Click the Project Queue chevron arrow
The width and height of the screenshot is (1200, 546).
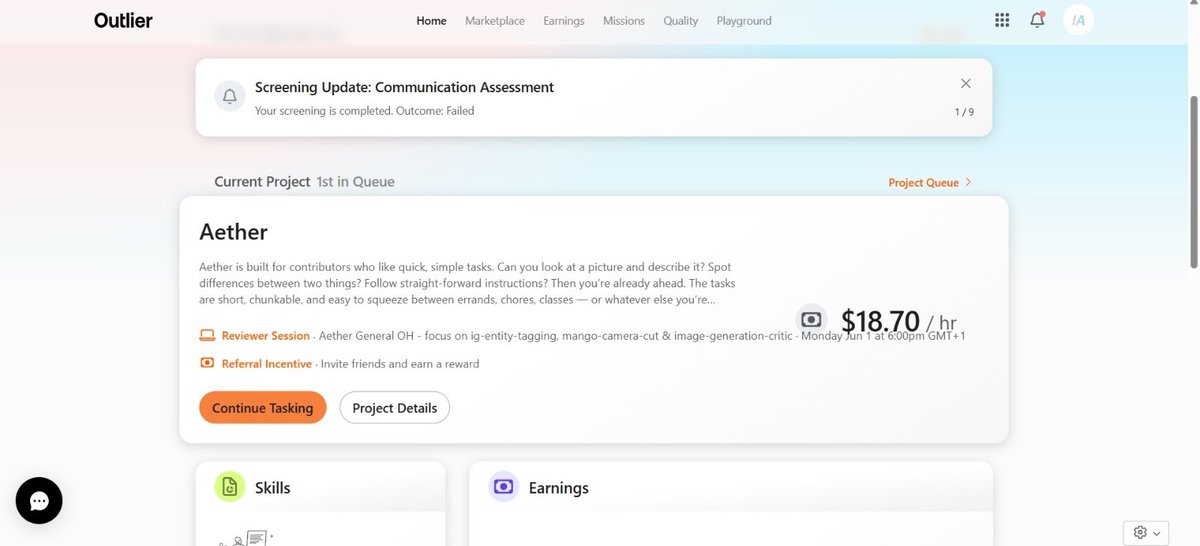click(x=968, y=183)
